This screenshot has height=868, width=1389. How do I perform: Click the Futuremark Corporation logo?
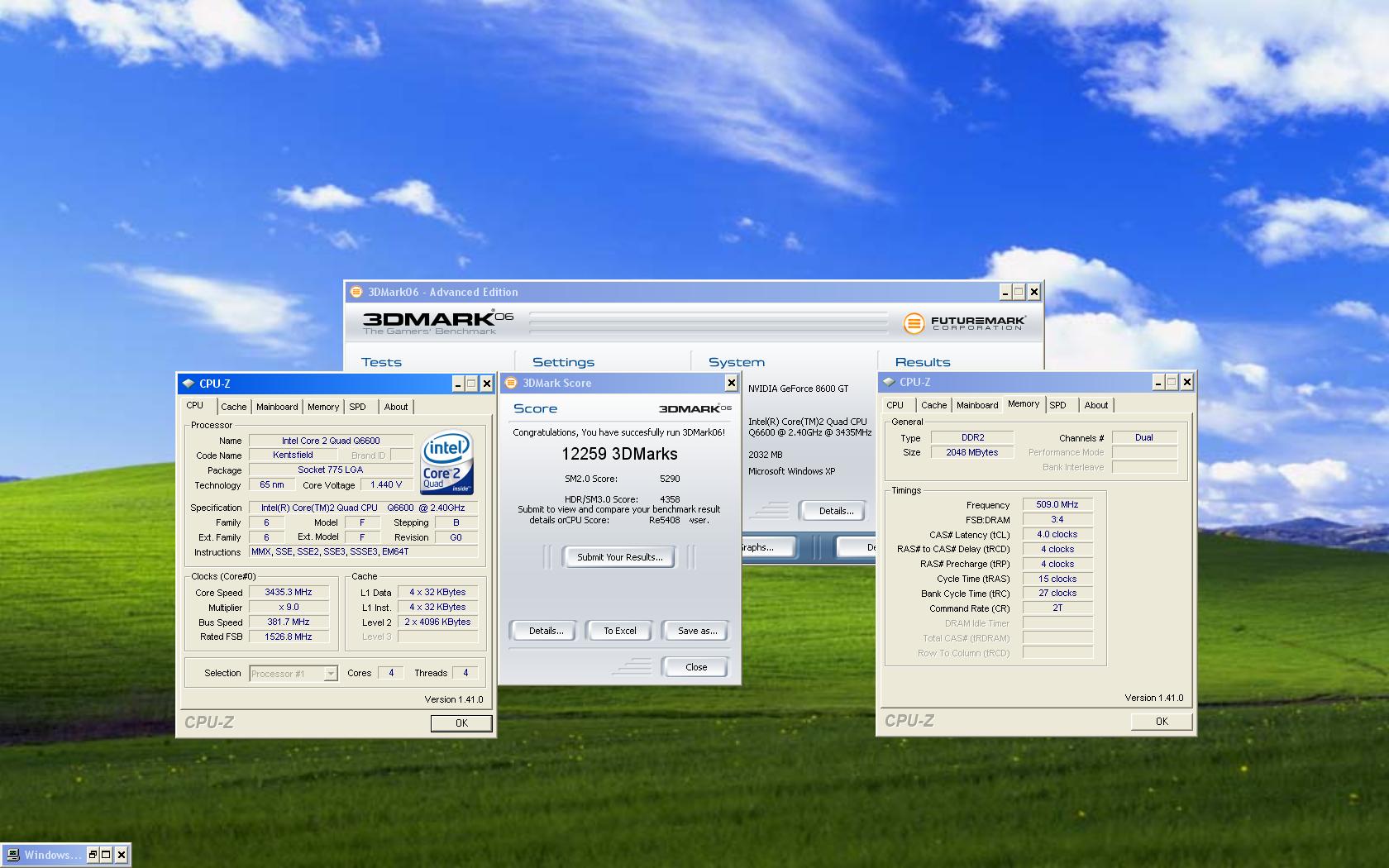click(x=964, y=322)
